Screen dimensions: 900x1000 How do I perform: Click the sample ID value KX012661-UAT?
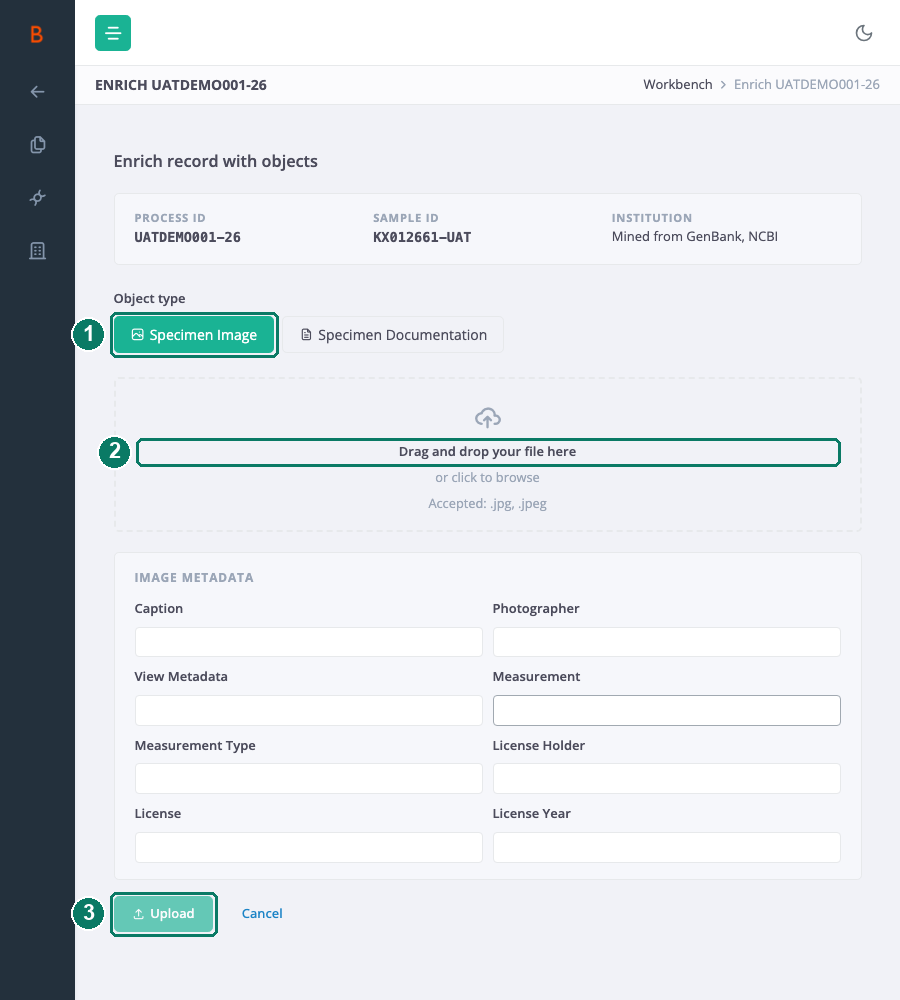coord(422,237)
